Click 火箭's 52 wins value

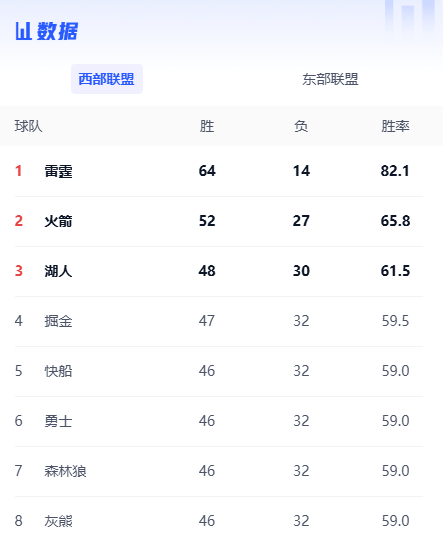coord(207,221)
